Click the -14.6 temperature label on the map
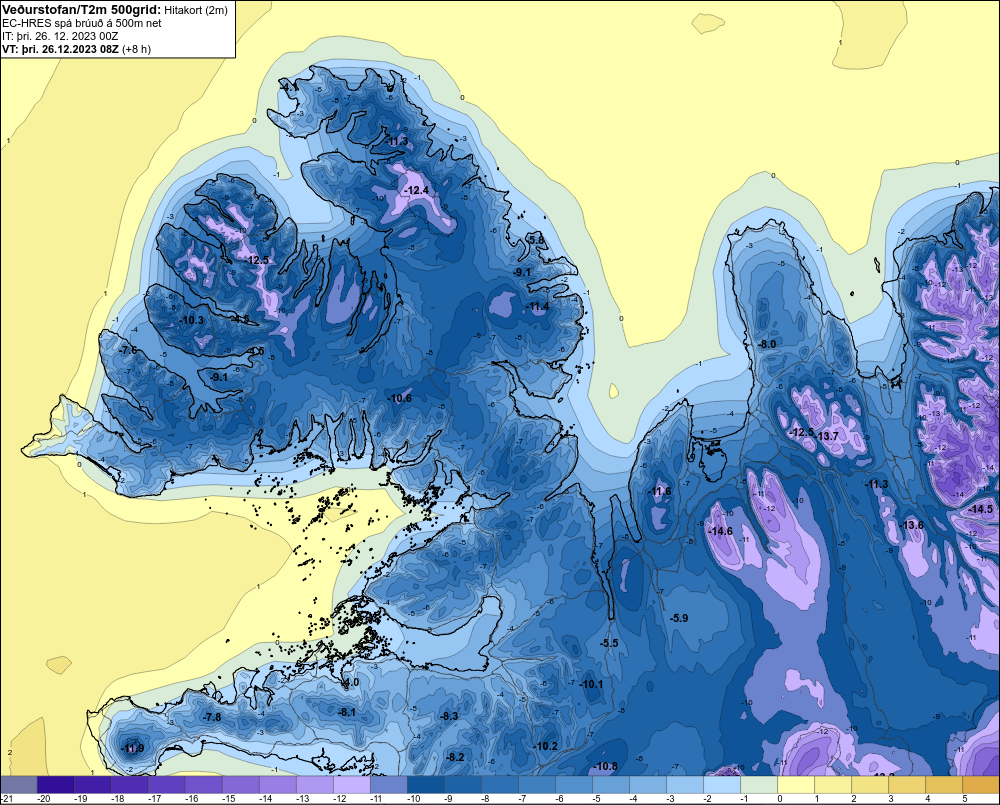The height and width of the screenshot is (805, 1000). click(720, 531)
